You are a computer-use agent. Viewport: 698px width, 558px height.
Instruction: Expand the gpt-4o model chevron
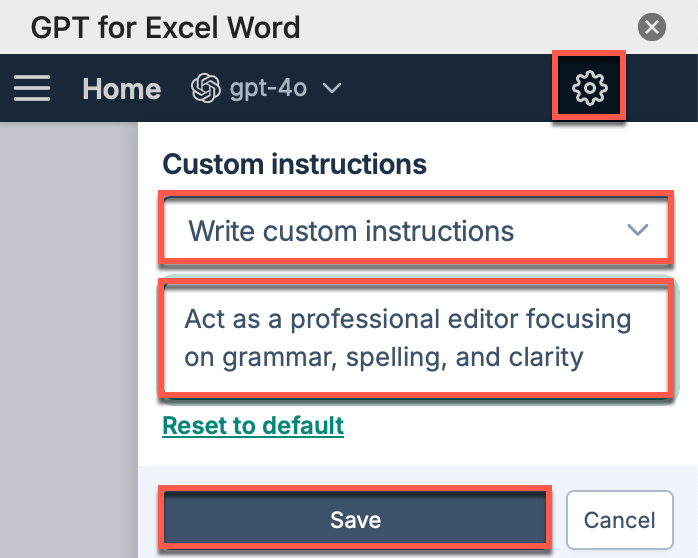point(332,88)
